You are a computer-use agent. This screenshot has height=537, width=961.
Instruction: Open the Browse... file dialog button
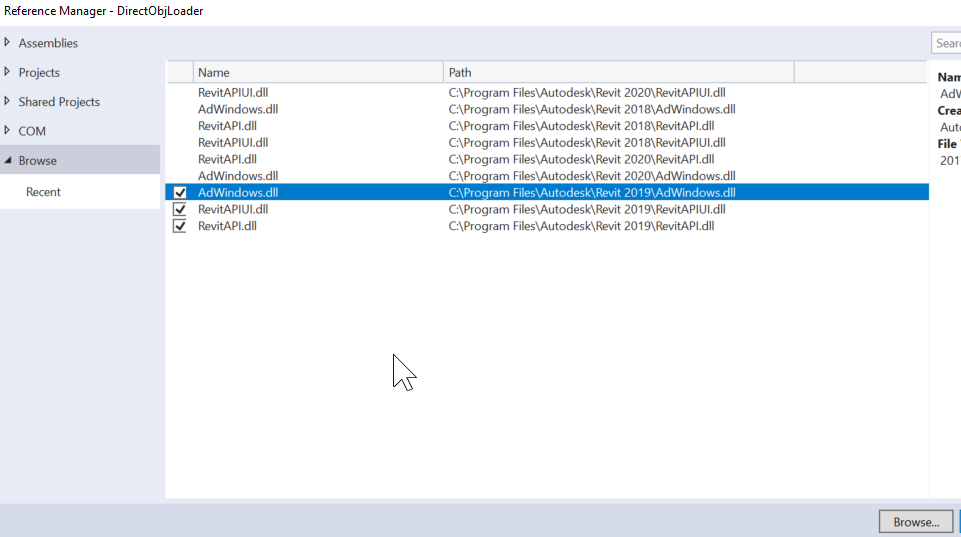(x=916, y=522)
